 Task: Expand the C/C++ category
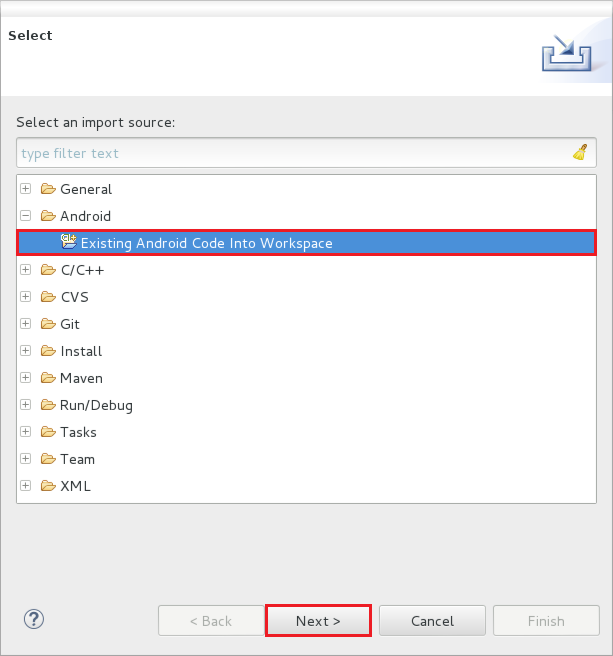click(x=26, y=269)
